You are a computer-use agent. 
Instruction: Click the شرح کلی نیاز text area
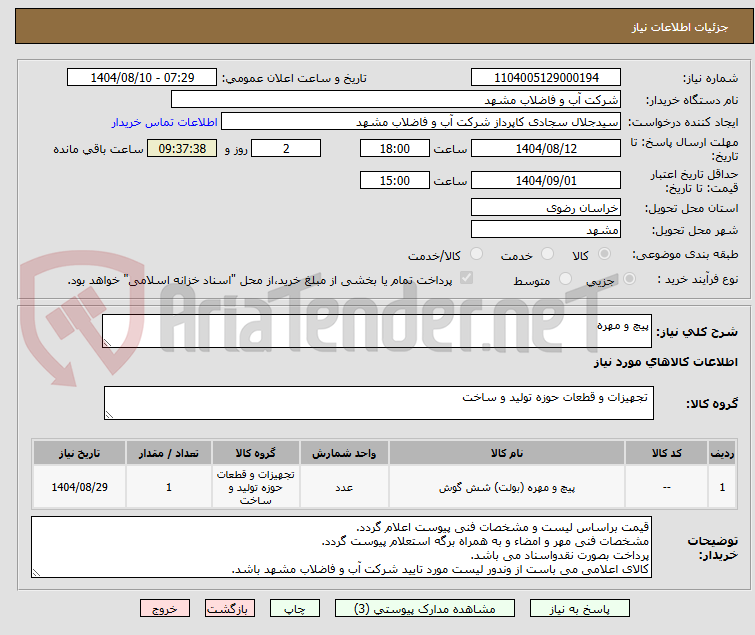(377, 331)
